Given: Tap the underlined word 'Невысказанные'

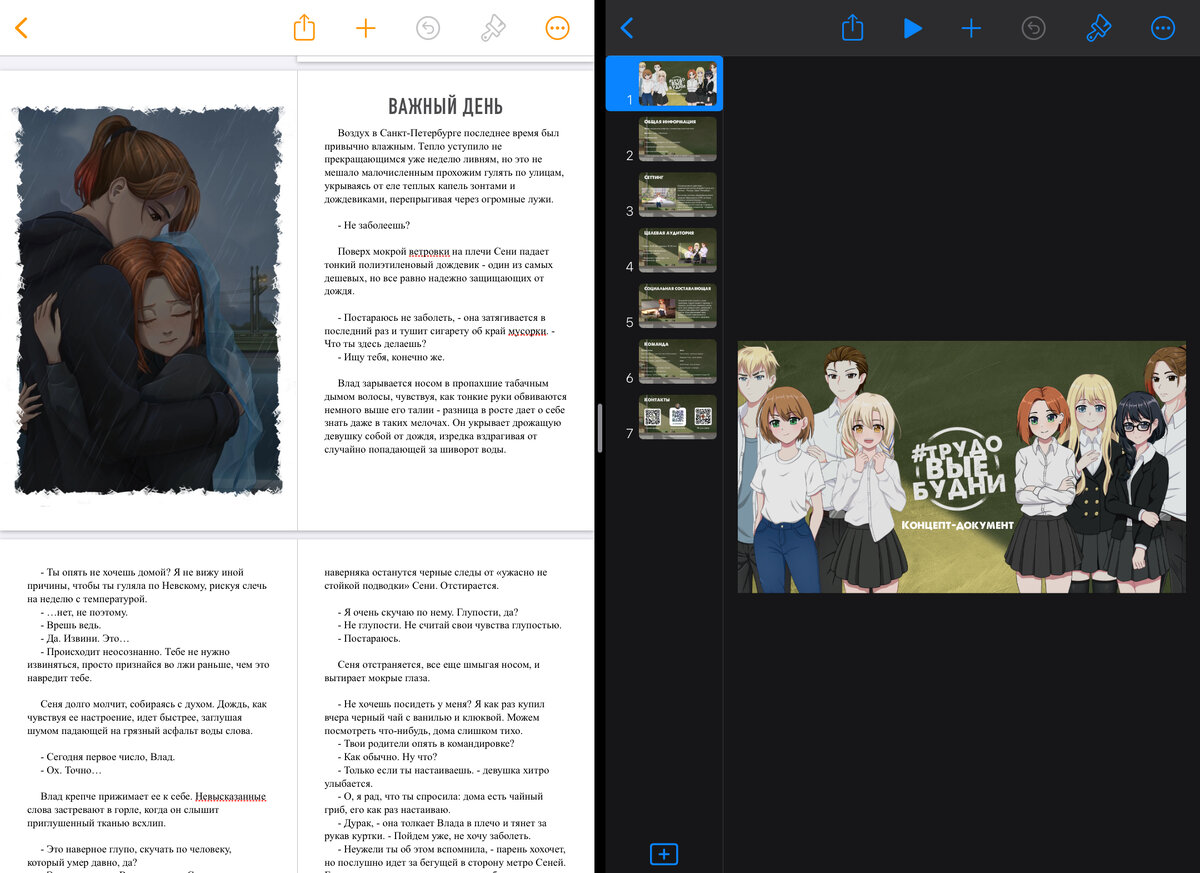Looking at the screenshot, I should pos(230,797).
